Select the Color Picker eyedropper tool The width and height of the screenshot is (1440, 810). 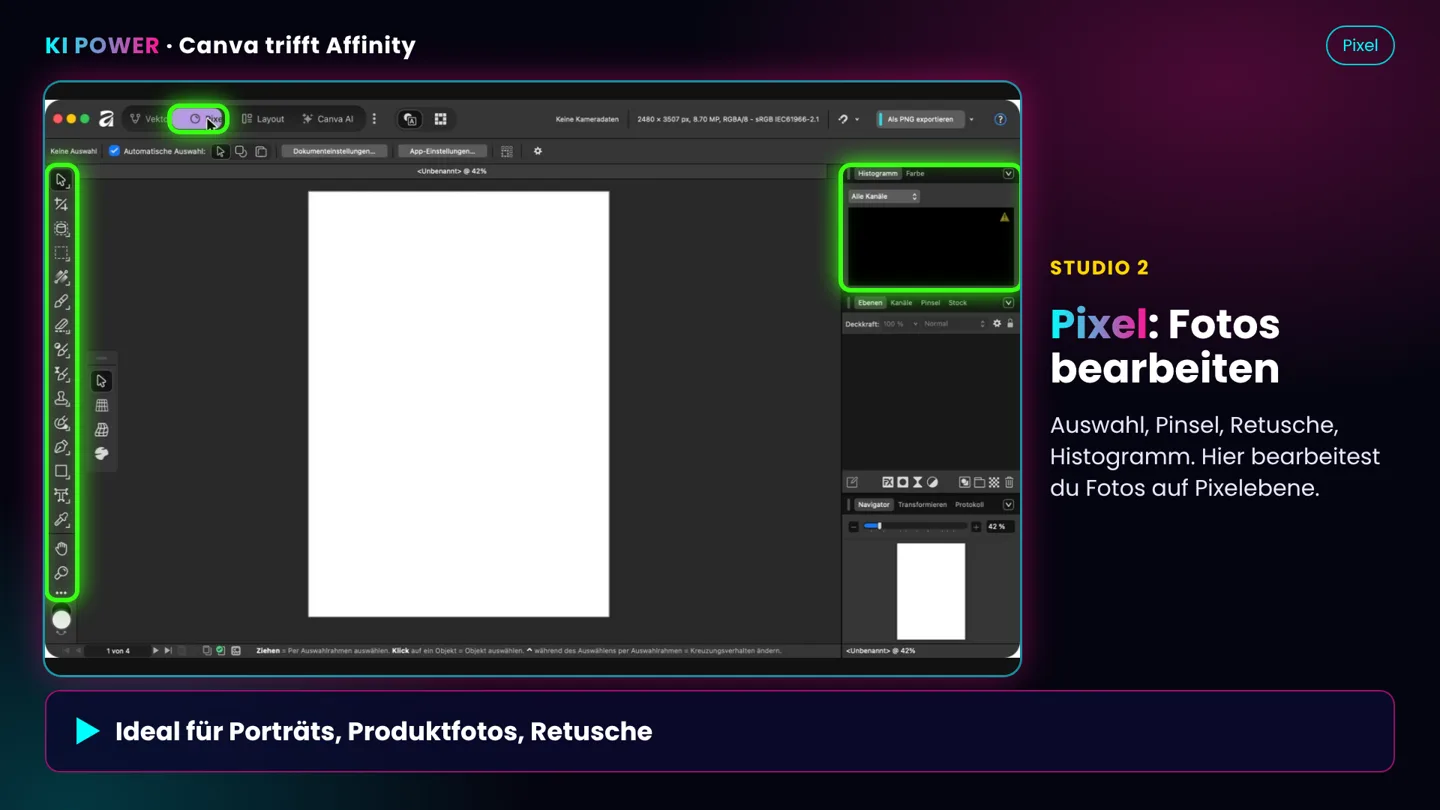[61, 520]
